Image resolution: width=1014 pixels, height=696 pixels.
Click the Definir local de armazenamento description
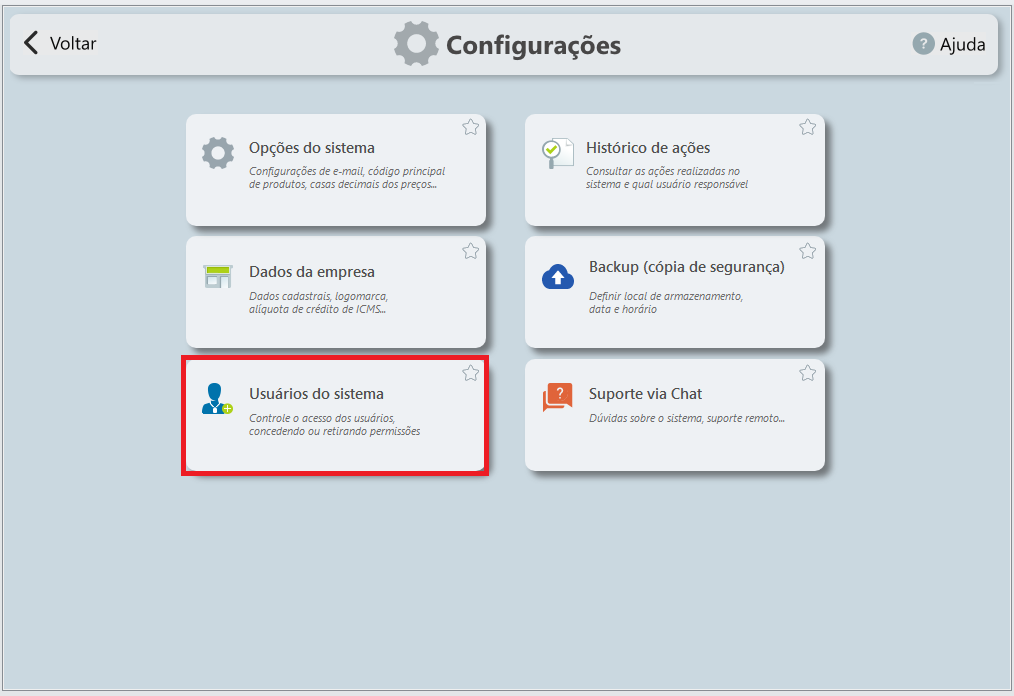click(666, 303)
